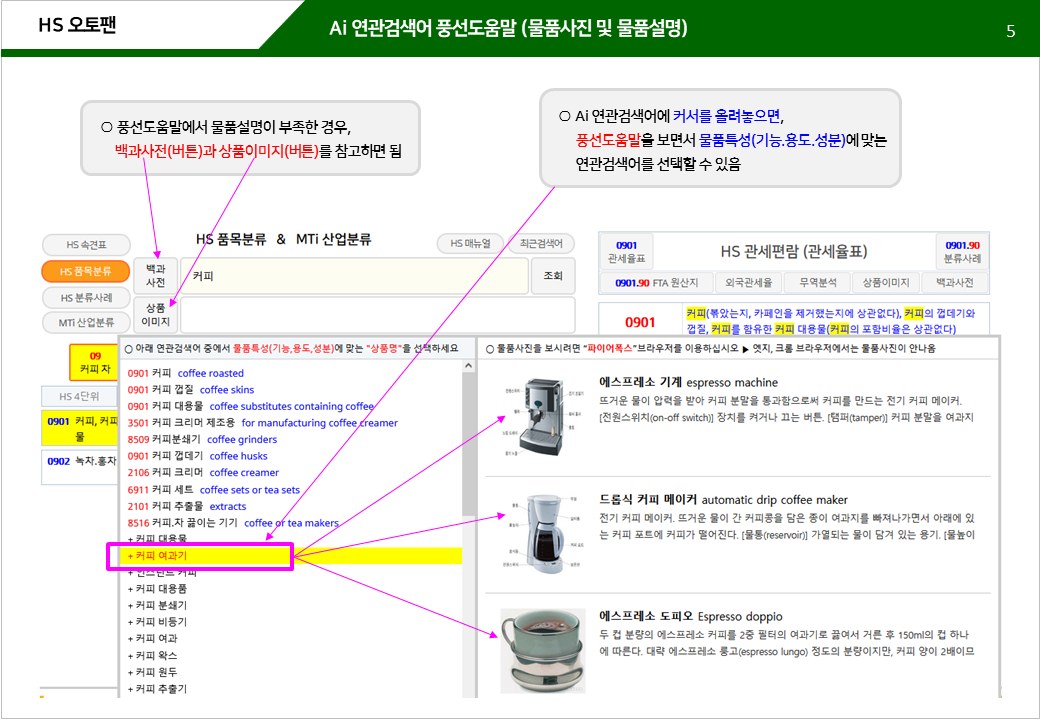
Task: Open the 상품이미지 tab in 관세율표 panel
Action: click(x=885, y=282)
